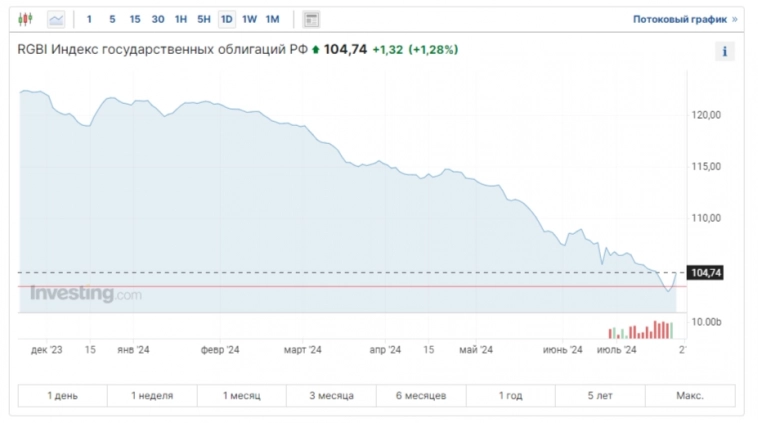The image size is (758, 423).
Task: Set the 5-minute interval
Action: (112, 19)
